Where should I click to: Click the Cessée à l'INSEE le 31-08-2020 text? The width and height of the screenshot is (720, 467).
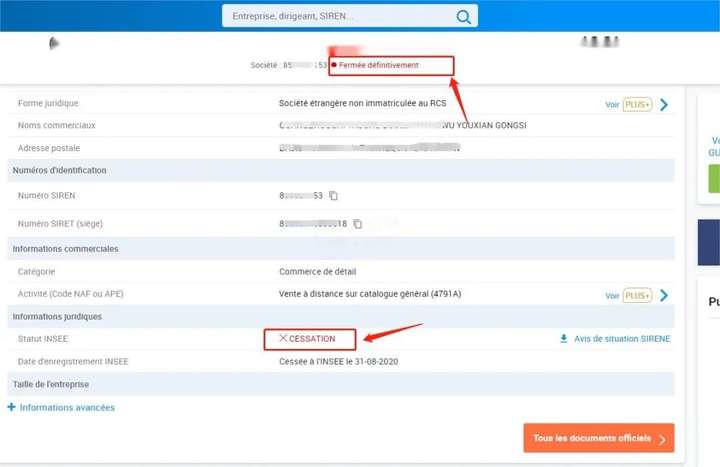338,362
